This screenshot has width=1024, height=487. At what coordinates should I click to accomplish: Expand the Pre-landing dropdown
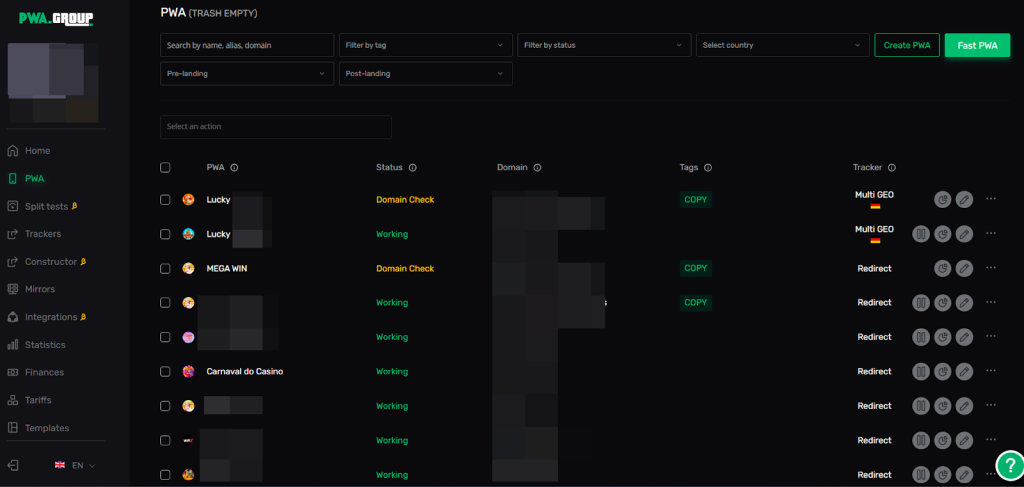[247, 73]
